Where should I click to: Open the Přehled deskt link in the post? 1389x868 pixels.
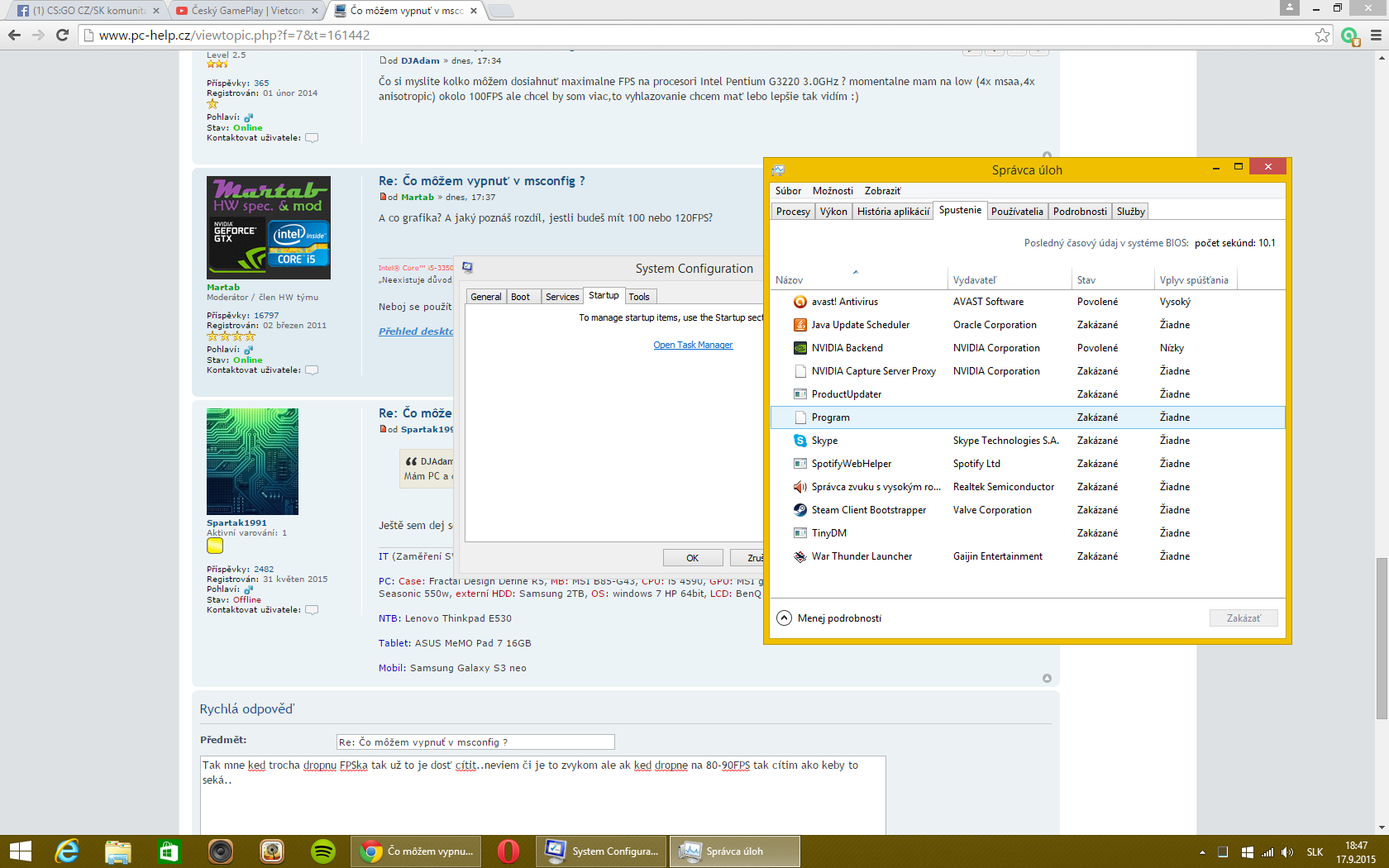tap(416, 331)
